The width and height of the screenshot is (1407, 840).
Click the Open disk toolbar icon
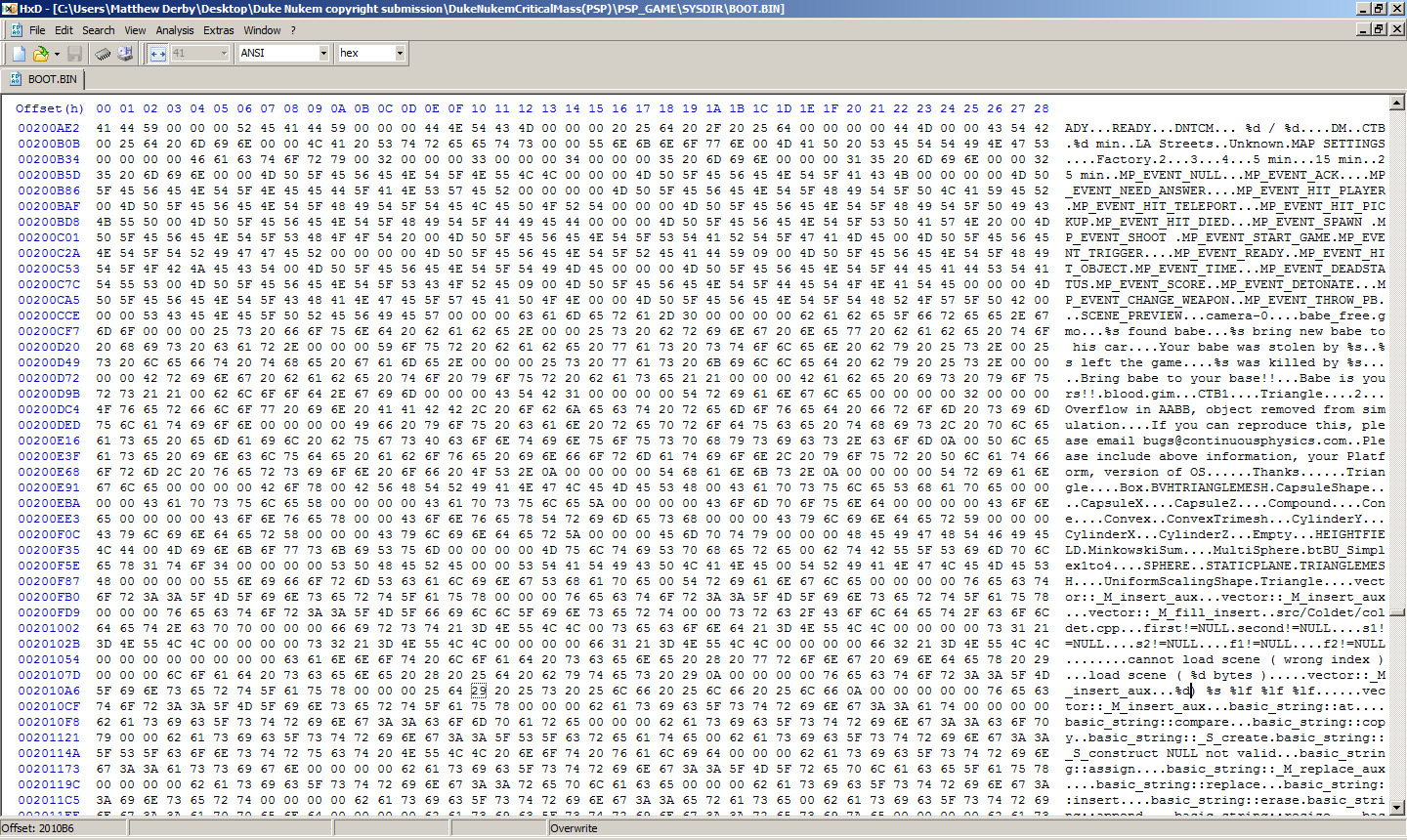click(x=124, y=54)
